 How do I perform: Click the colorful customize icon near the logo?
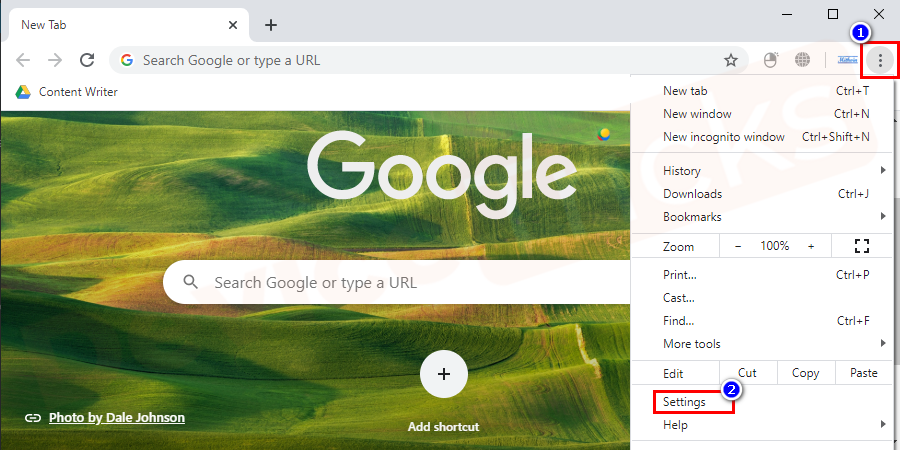point(603,134)
